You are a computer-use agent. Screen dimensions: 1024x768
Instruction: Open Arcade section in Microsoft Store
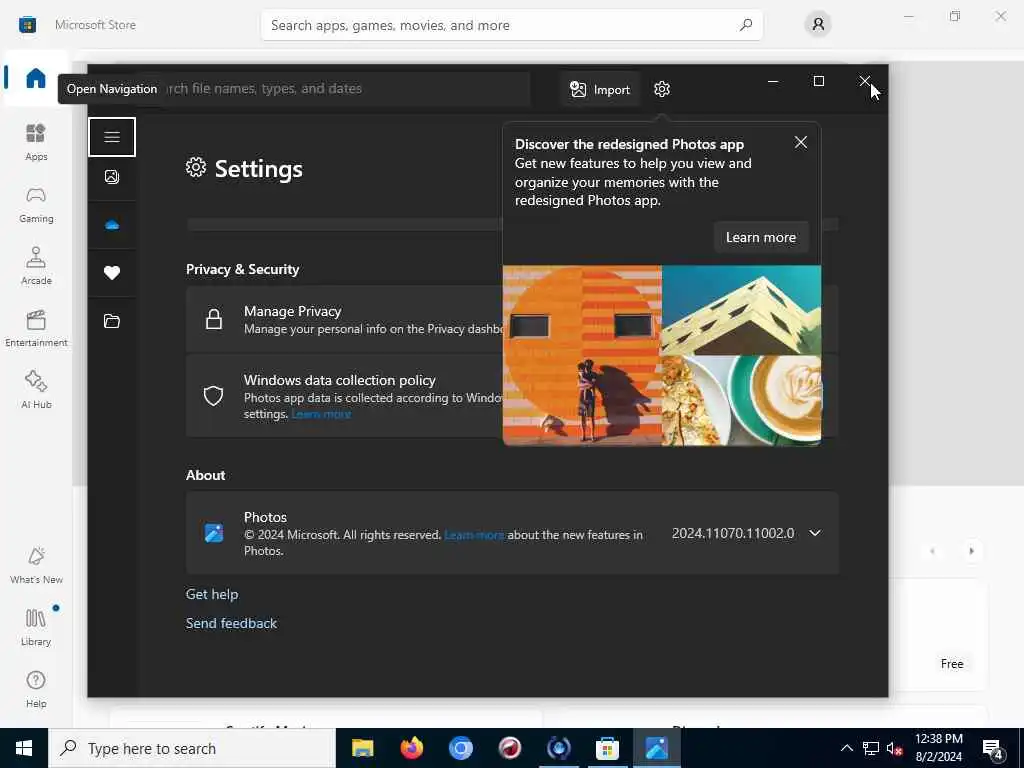pyautogui.click(x=36, y=266)
